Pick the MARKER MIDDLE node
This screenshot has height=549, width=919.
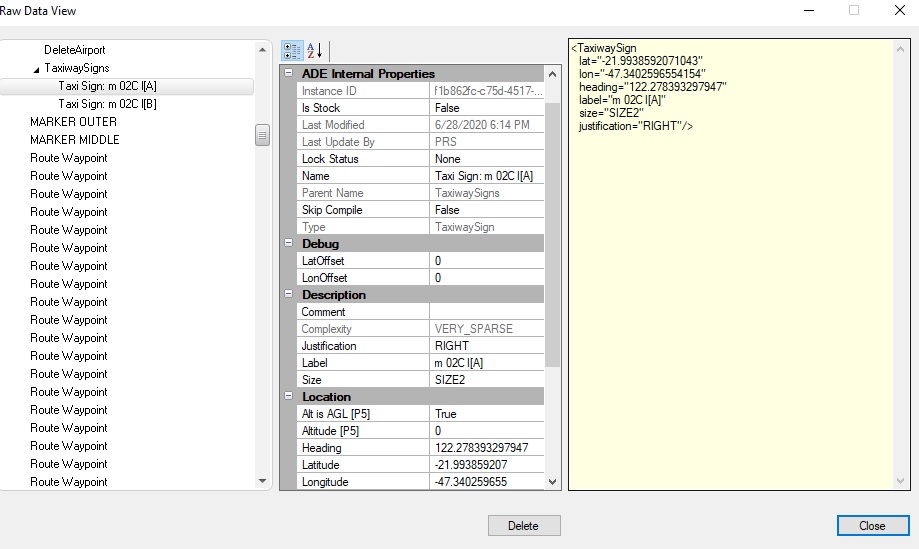pyautogui.click(x=74, y=140)
